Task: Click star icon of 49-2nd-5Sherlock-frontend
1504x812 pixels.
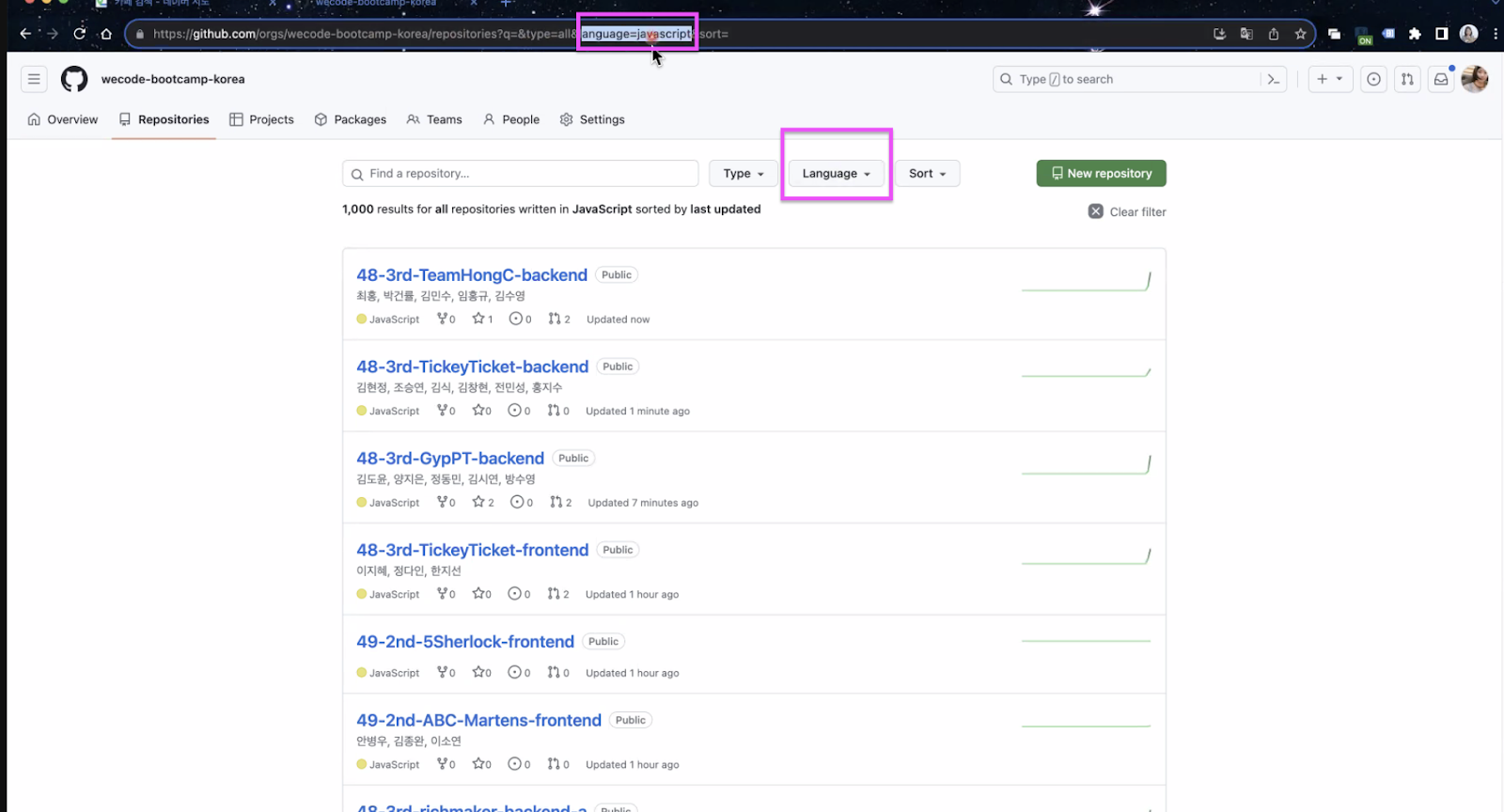Action: coord(478,672)
